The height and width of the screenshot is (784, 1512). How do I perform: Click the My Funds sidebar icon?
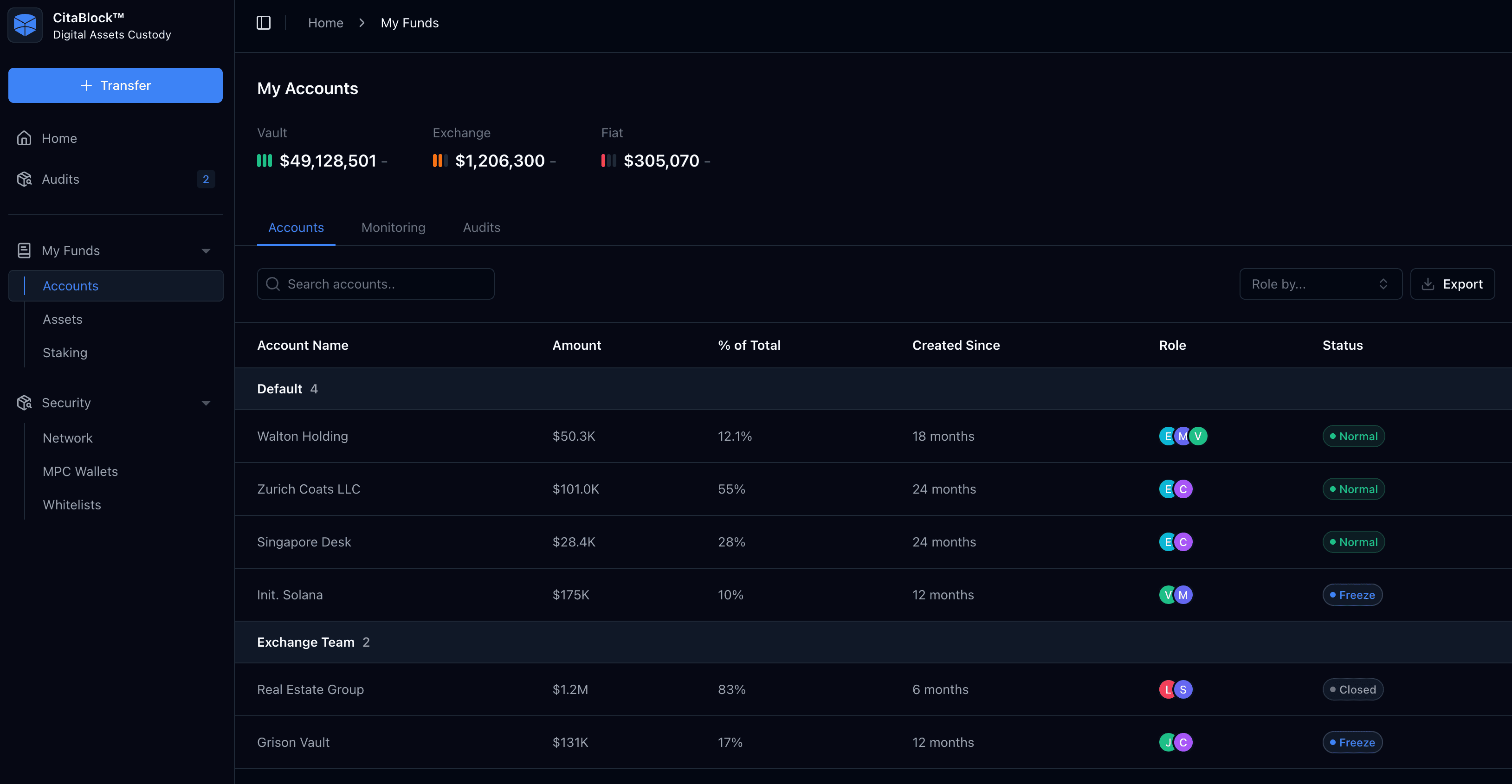click(24, 251)
